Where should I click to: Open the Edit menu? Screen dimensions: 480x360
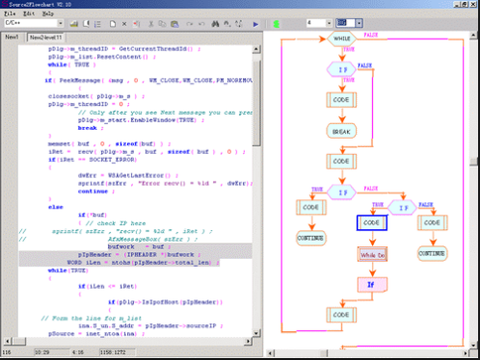pos(29,14)
